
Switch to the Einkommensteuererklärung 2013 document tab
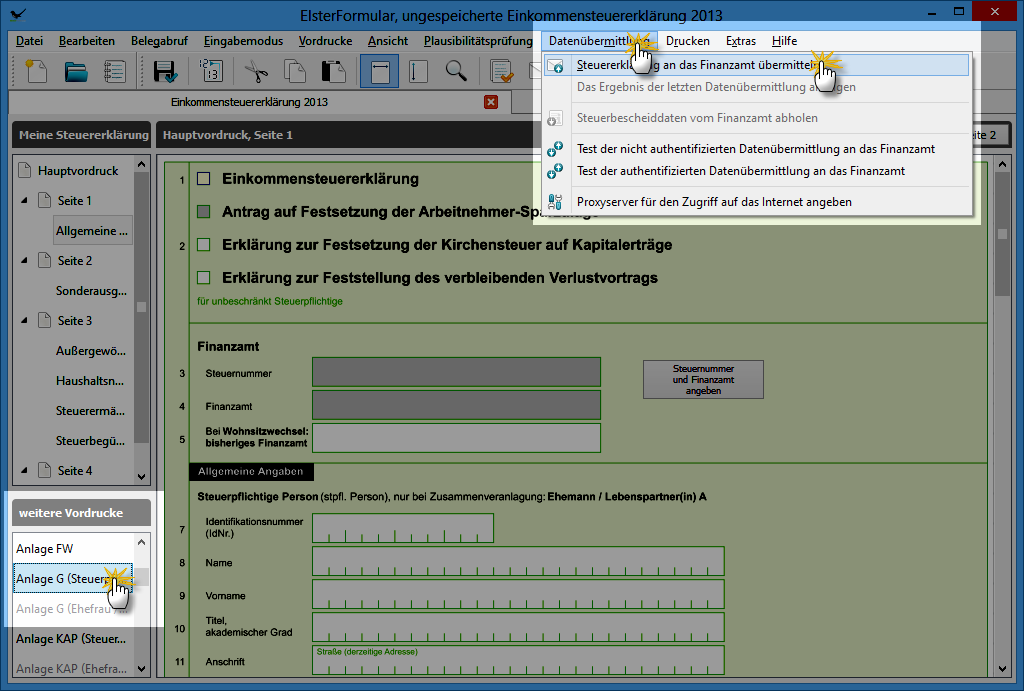click(x=249, y=102)
